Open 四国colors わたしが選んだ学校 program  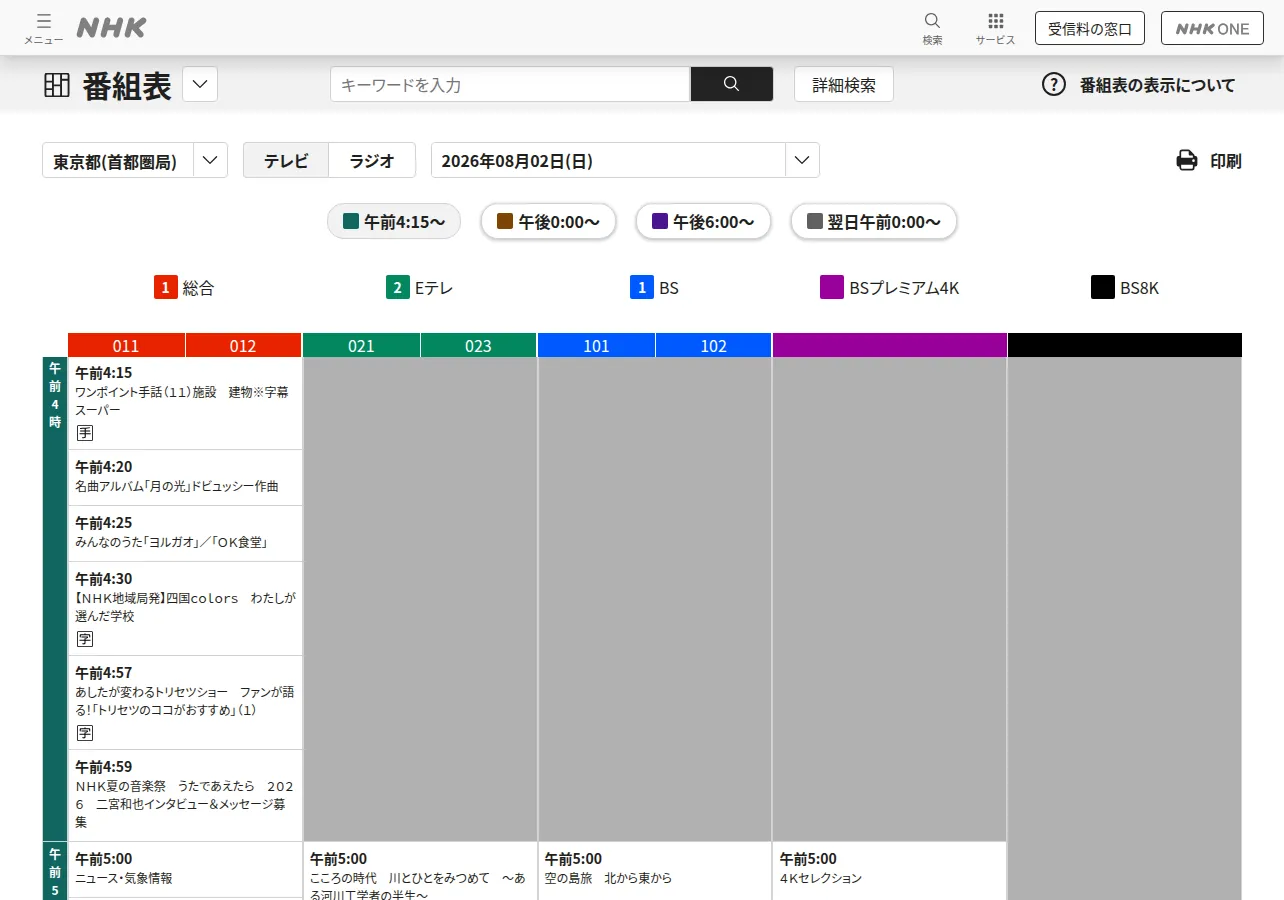185,608
